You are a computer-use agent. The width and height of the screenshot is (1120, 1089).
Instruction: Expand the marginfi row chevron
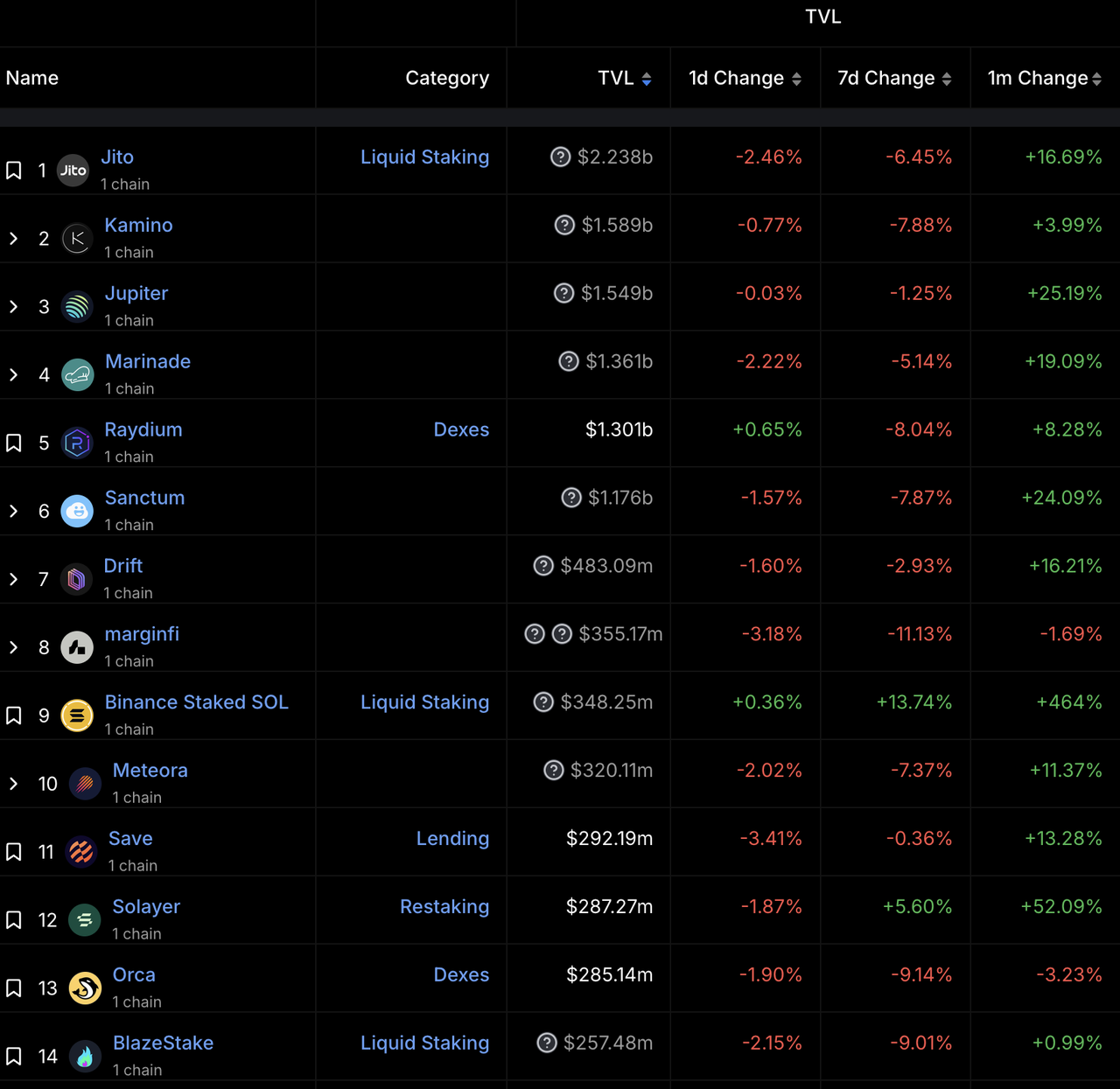point(14,647)
